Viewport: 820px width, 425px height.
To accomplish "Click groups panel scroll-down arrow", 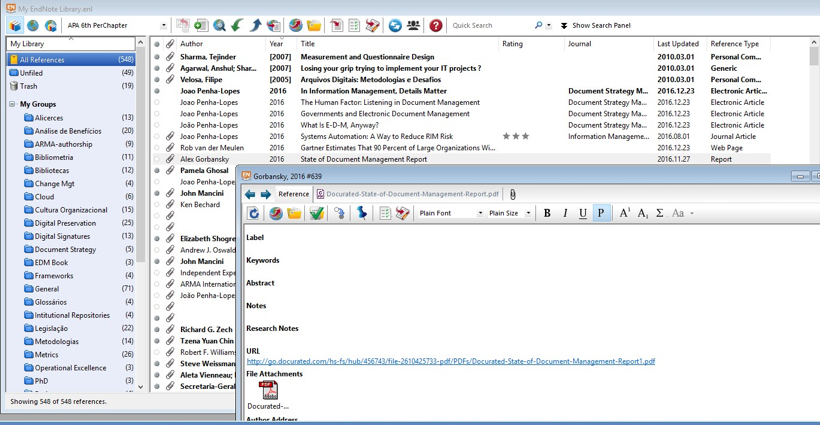I will (140, 387).
